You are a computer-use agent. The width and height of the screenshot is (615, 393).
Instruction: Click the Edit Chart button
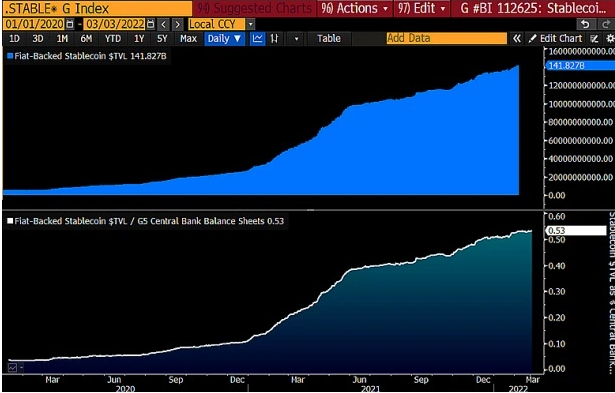[x=555, y=38]
